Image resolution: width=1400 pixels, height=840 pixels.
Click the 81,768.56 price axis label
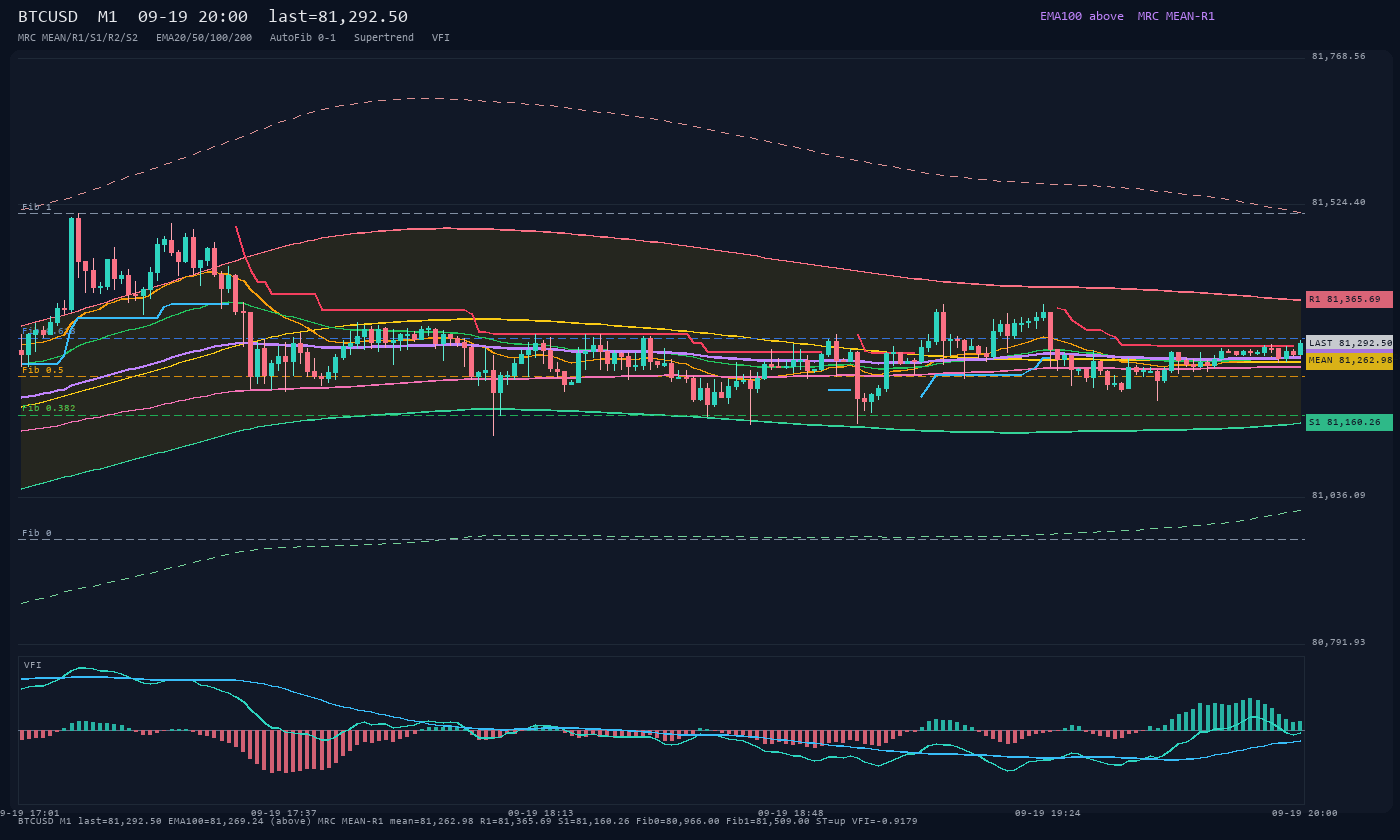point(1338,56)
